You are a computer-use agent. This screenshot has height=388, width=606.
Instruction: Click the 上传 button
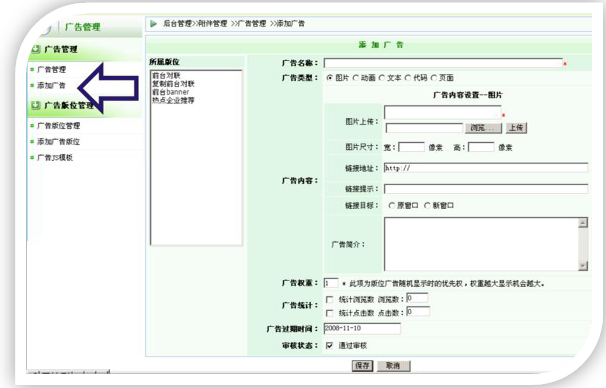click(516, 128)
